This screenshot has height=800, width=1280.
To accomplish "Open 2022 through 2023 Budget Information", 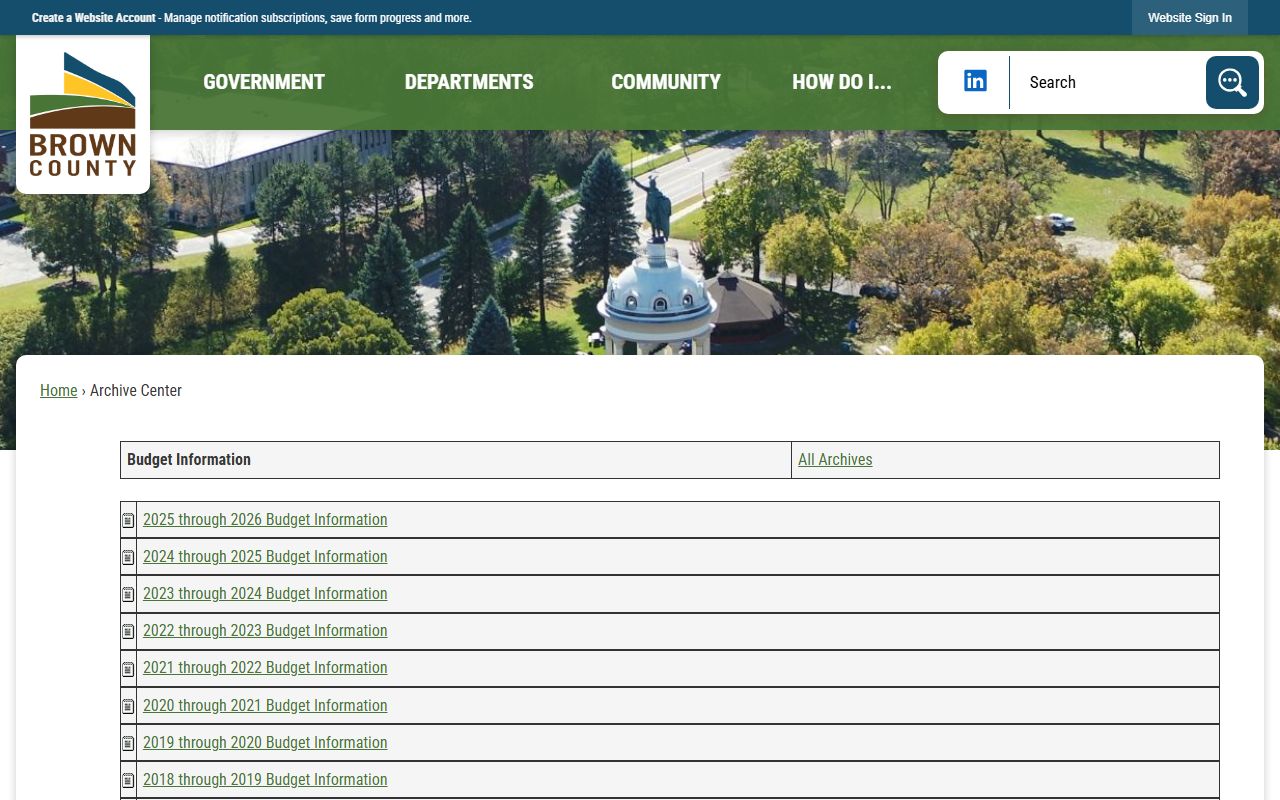I will [265, 630].
